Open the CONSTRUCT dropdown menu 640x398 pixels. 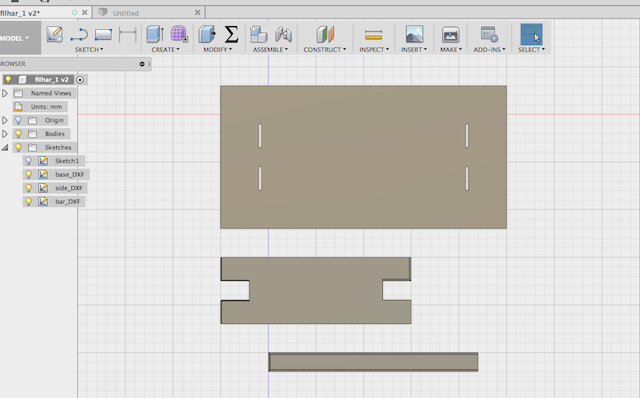click(324, 49)
